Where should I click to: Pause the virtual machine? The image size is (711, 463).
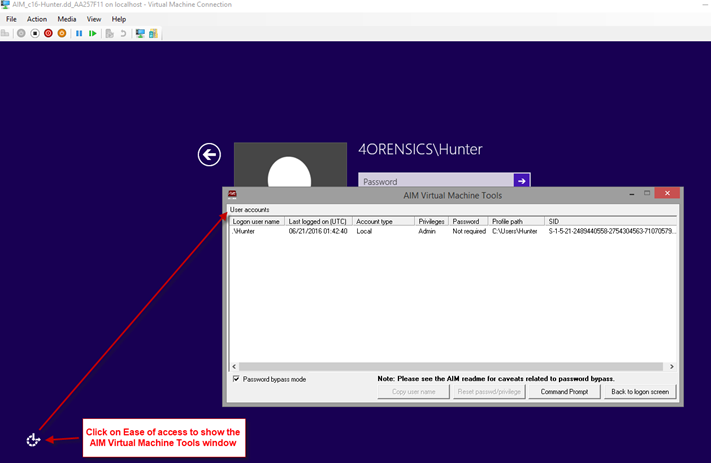tap(79, 33)
